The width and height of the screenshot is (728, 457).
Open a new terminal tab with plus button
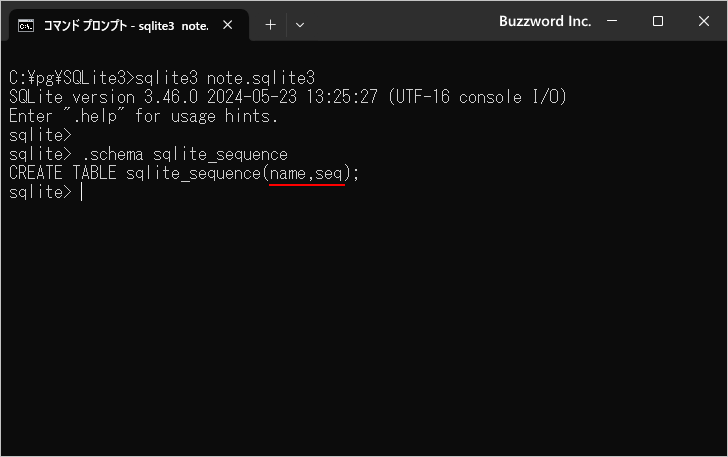270,25
